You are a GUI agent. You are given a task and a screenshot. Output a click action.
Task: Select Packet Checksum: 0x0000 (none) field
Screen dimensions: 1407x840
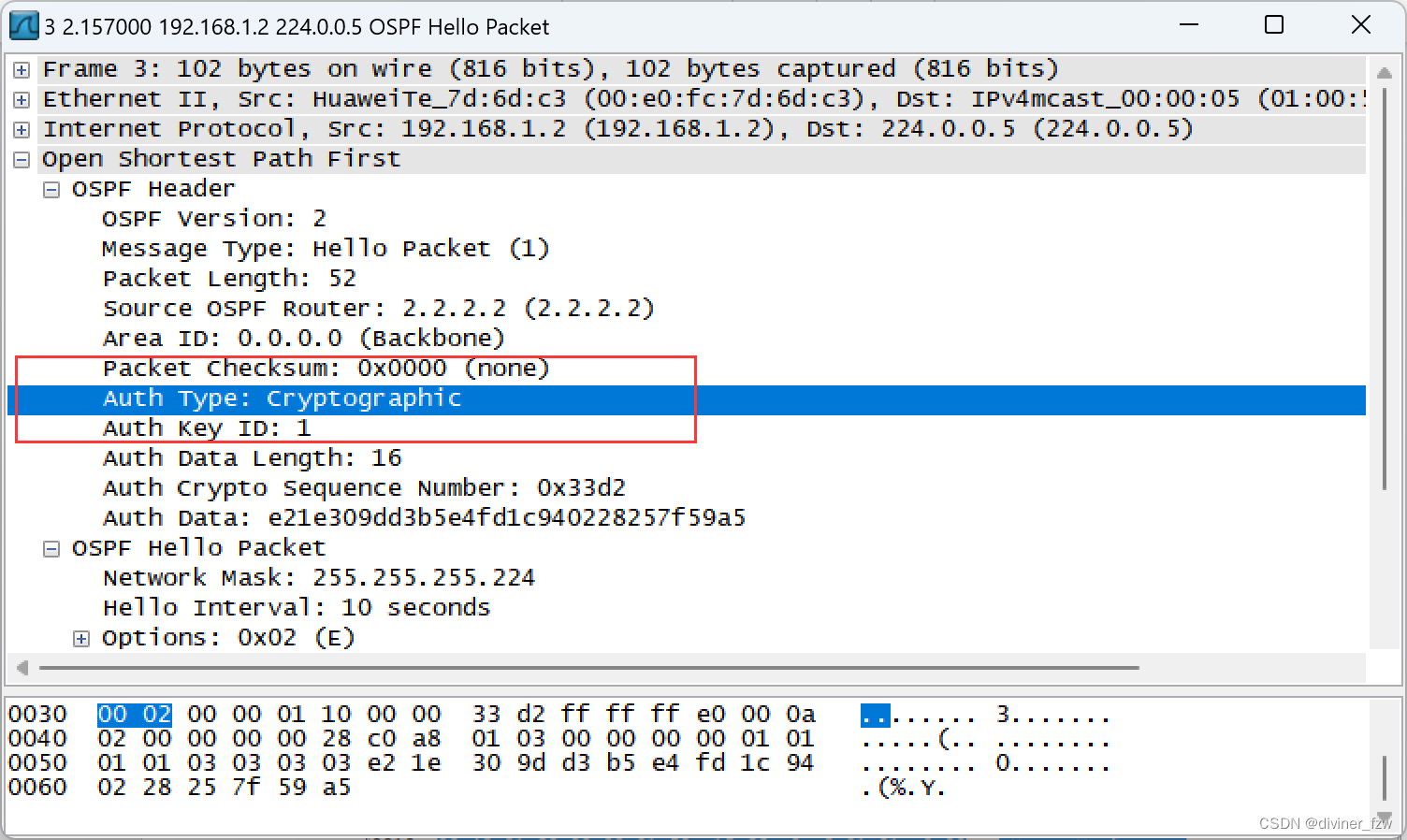coord(326,369)
